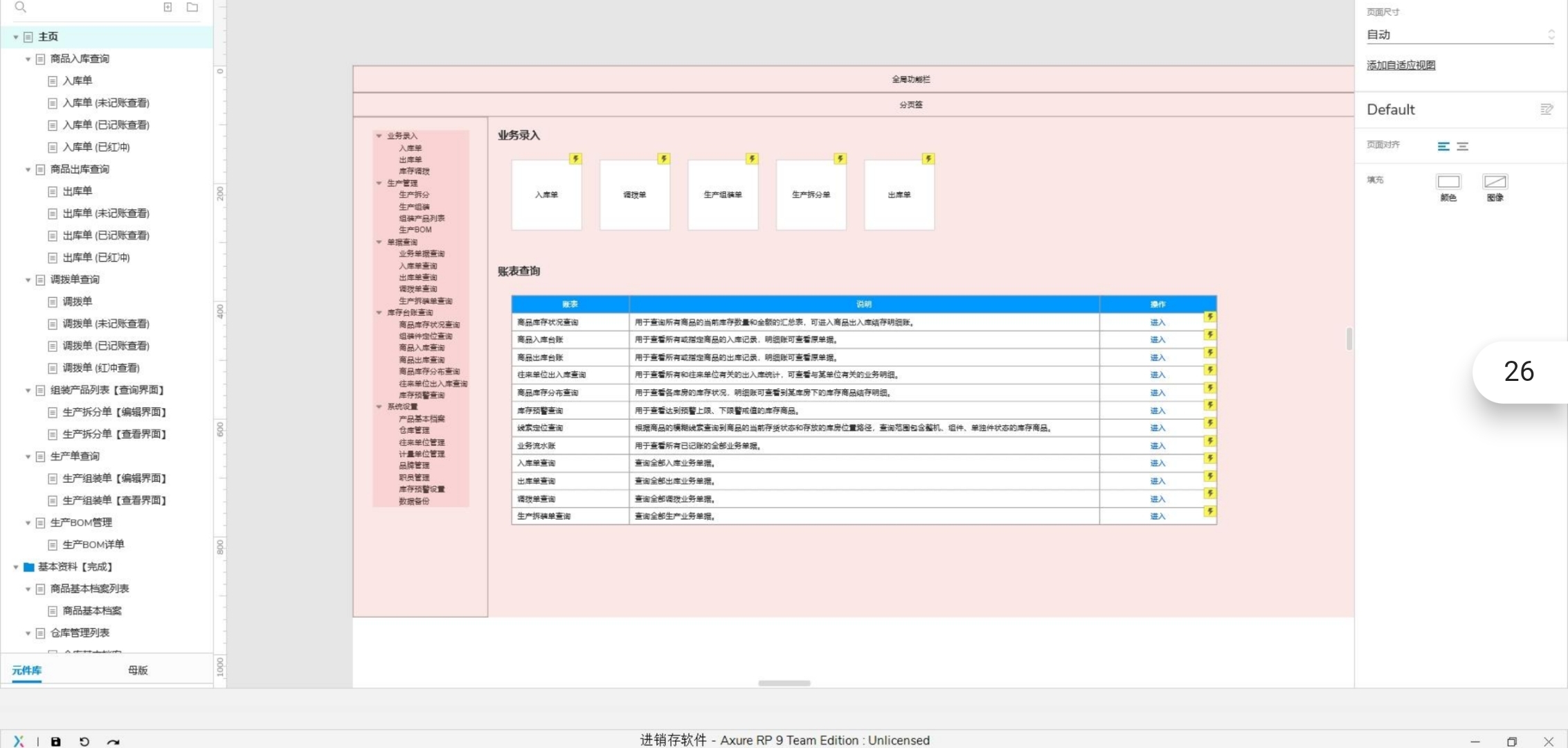Collapse the 调拨单查询 tree node
The image size is (1568, 748).
(x=28, y=280)
